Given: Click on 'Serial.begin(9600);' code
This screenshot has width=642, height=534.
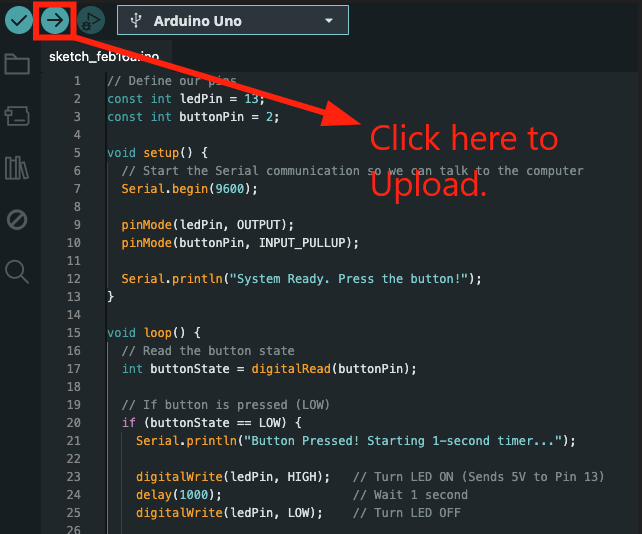Looking at the screenshot, I should tap(190, 189).
